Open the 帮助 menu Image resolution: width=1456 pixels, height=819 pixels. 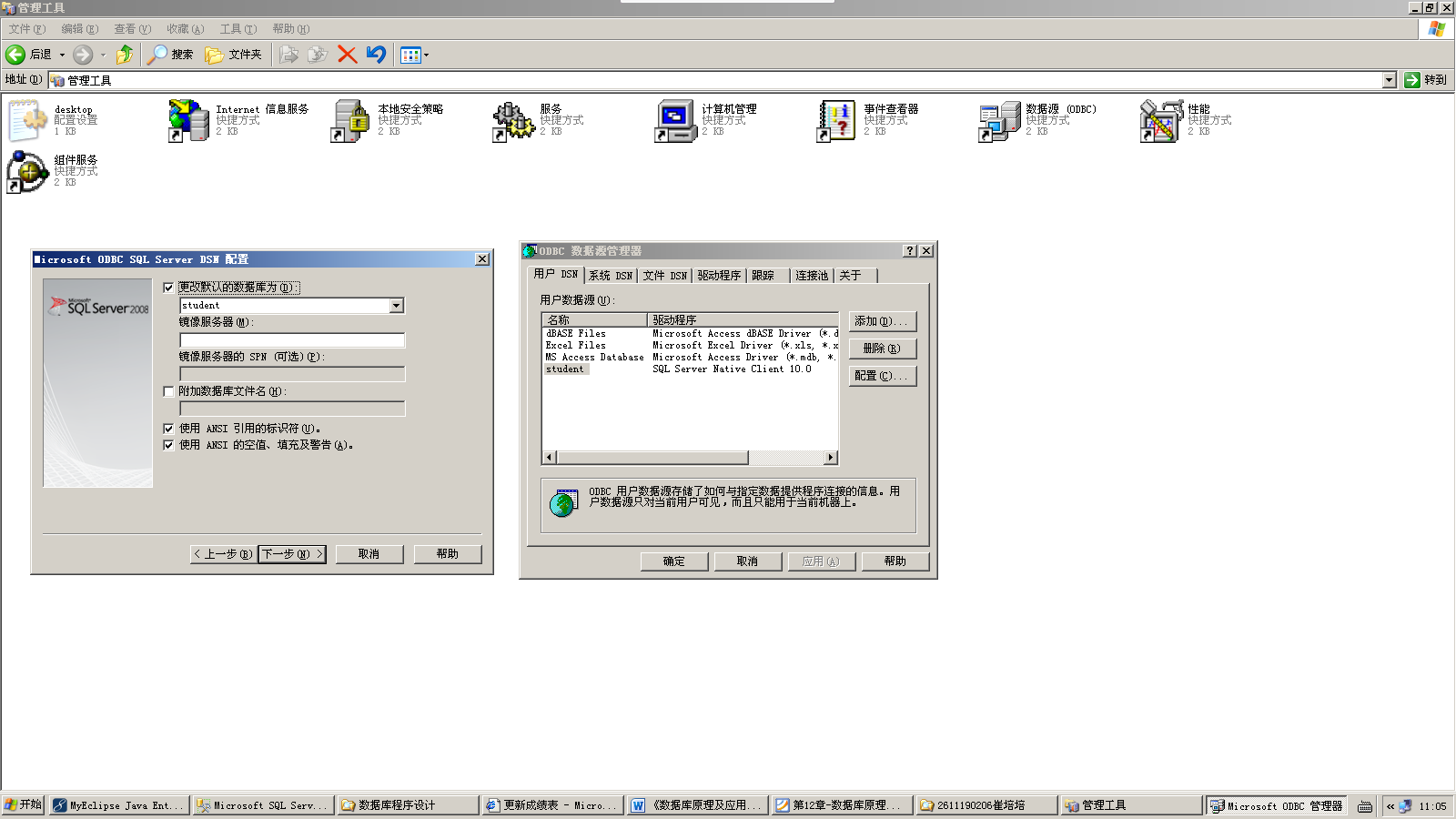coord(291,29)
